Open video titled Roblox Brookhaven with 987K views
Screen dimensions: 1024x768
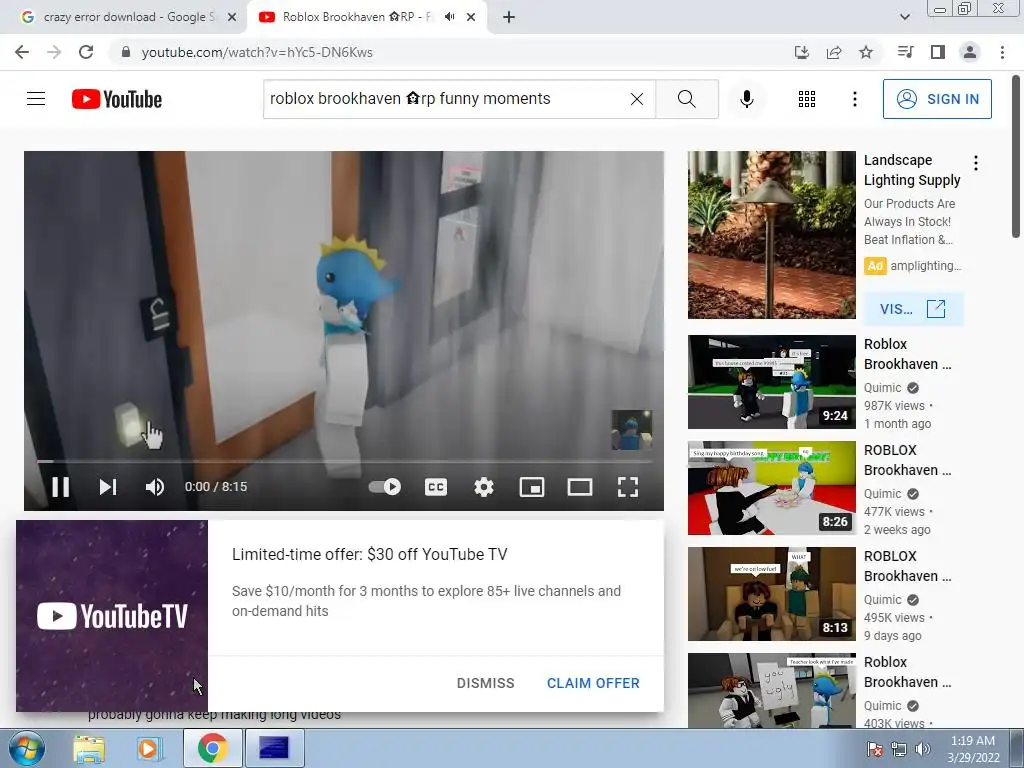[907, 354]
